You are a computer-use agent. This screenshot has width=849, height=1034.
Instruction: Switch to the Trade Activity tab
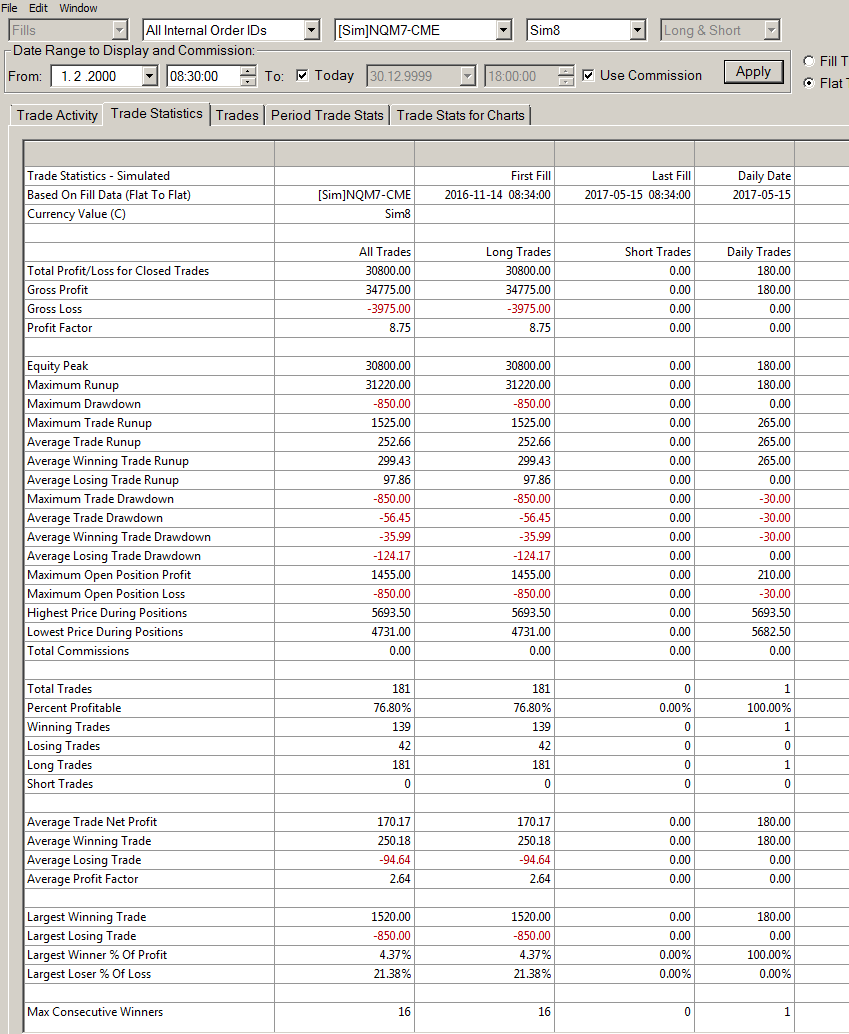coord(57,115)
